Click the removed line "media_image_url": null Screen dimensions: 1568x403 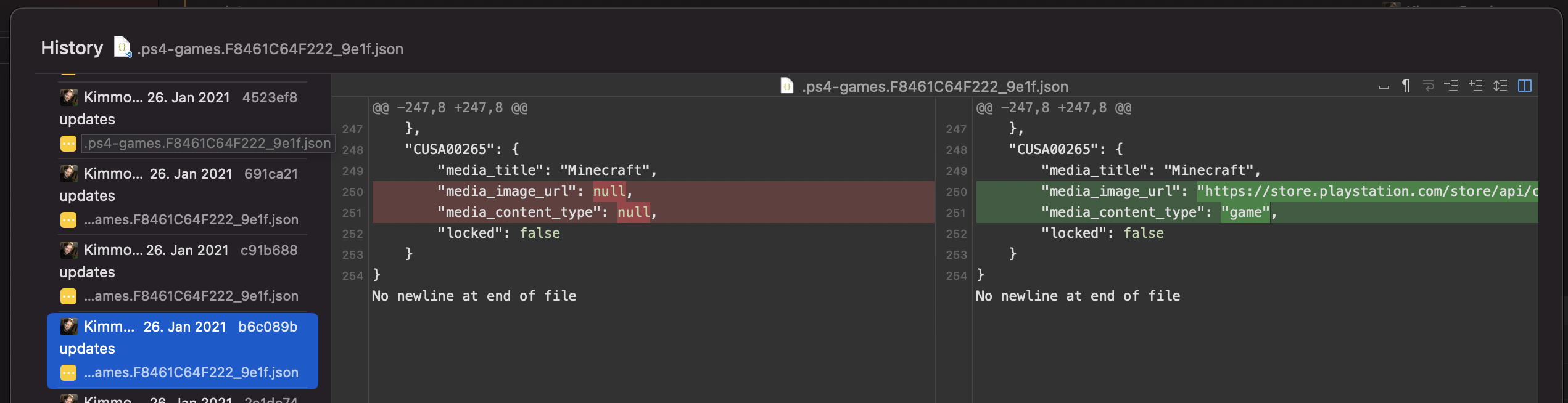coord(653,192)
